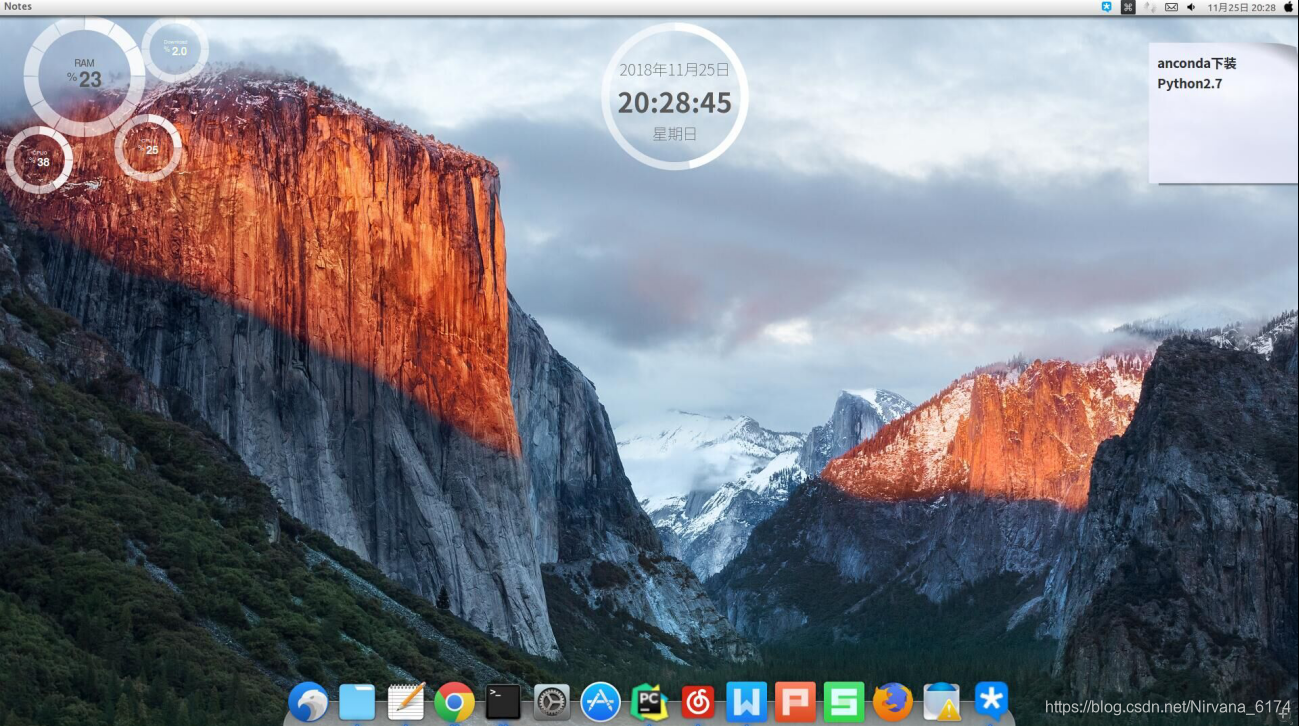Viewport: 1301px width, 726px height.
Task: Click the RAM usage ring widget
Action: (84, 76)
